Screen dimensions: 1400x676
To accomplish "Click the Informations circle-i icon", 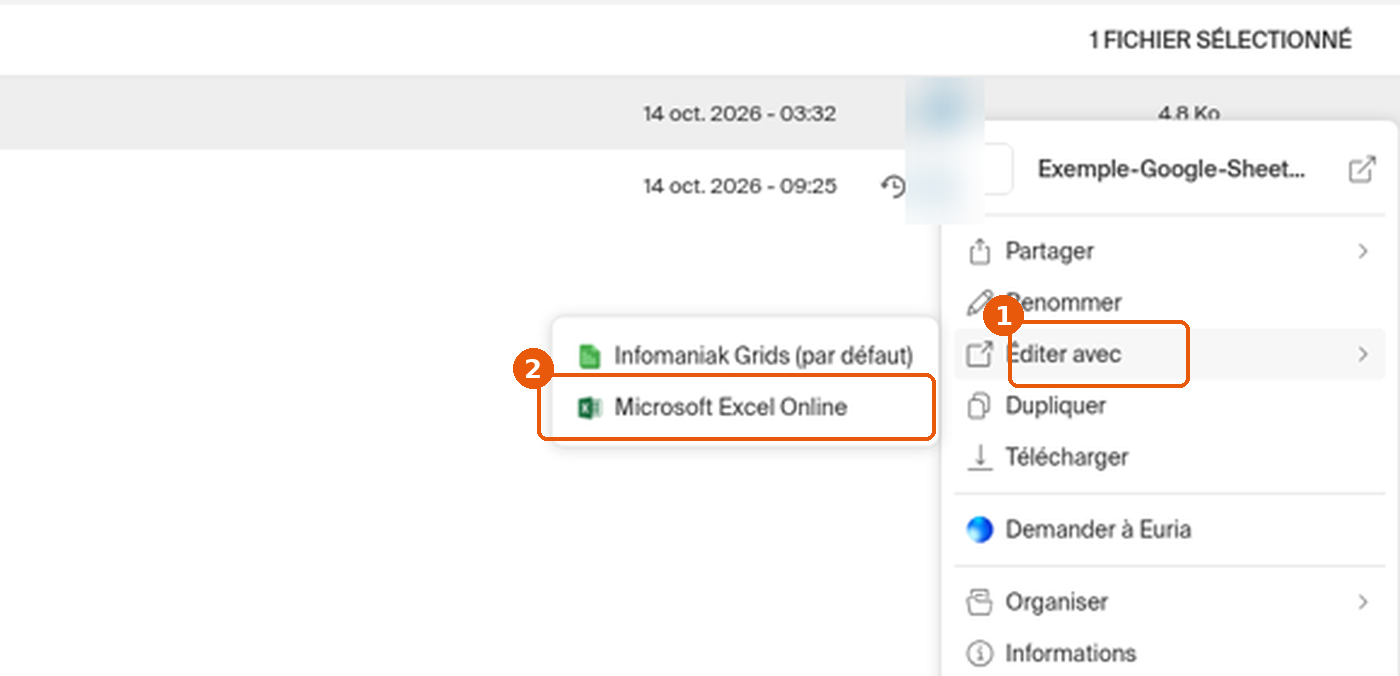I will point(980,654).
